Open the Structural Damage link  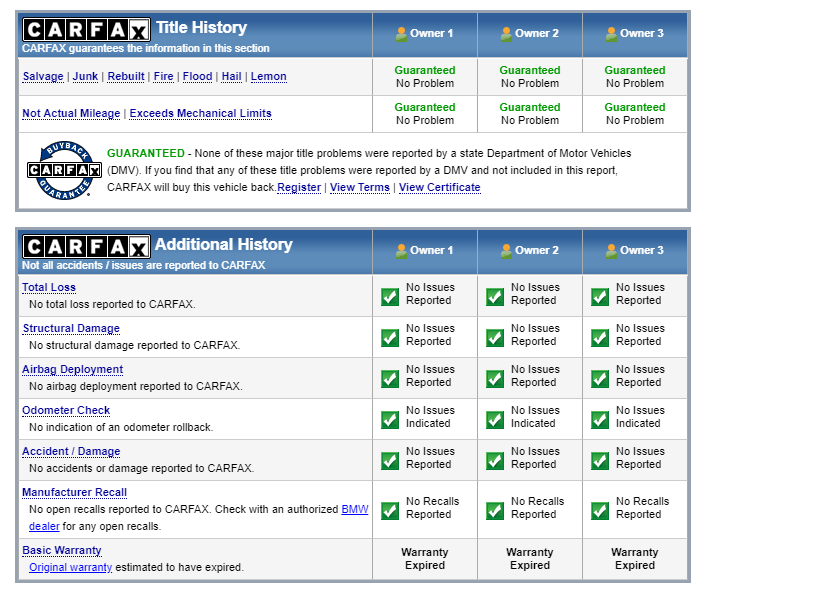(71, 328)
